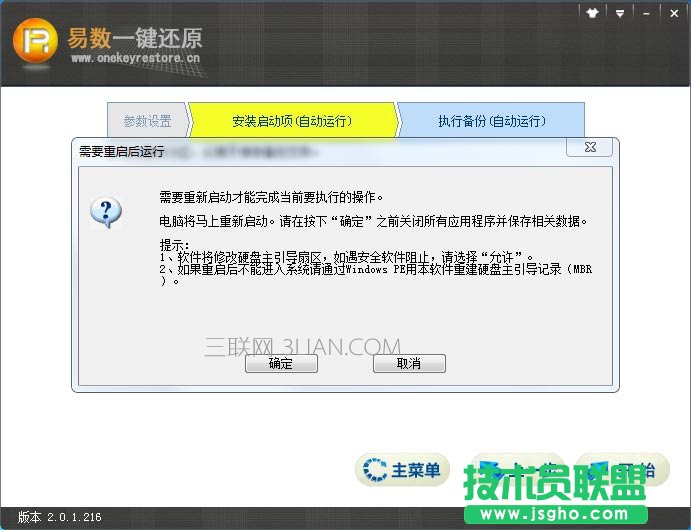Open the skin (shirt) icon

[x=596, y=13]
